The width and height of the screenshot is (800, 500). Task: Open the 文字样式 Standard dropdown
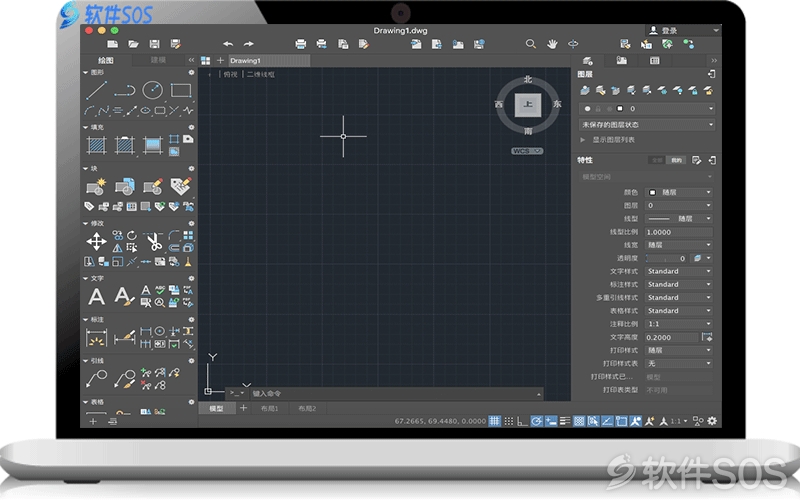[x=679, y=271]
